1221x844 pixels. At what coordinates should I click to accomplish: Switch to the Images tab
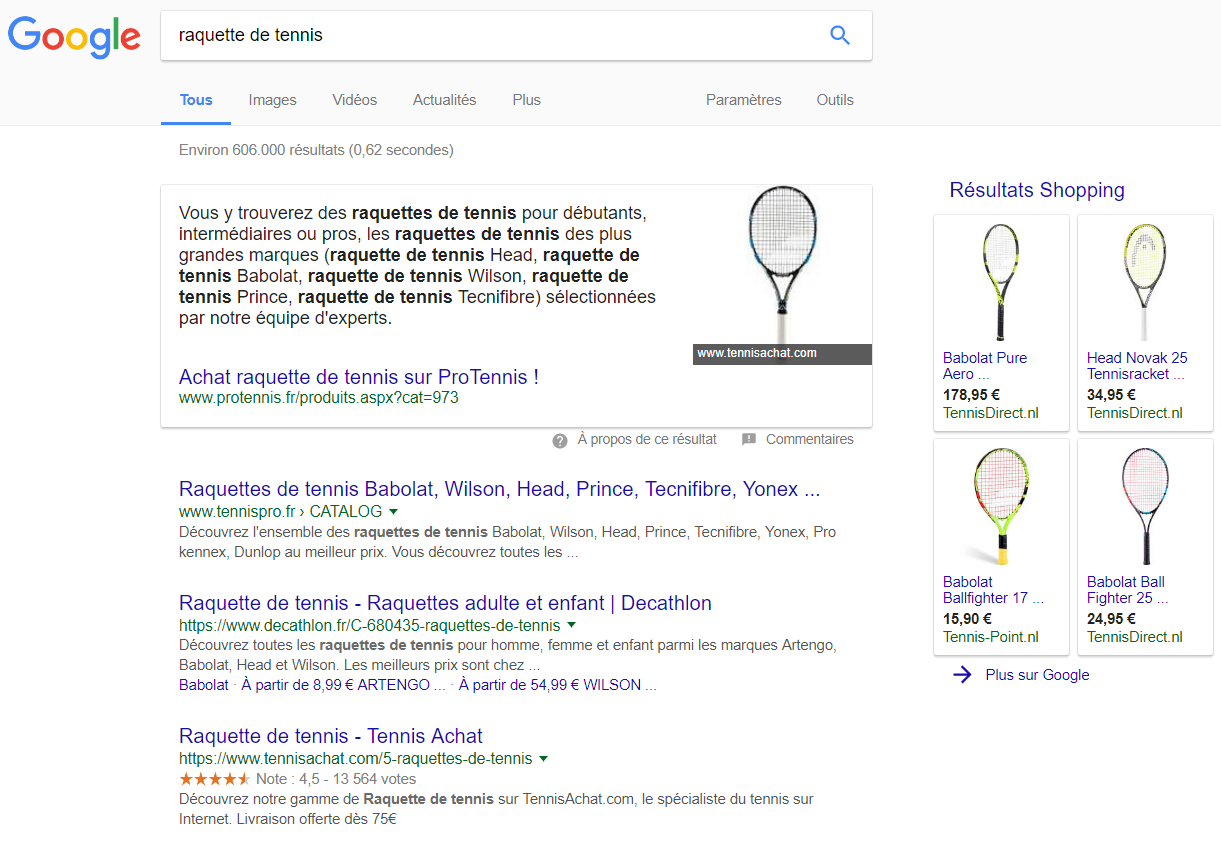point(272,100)
